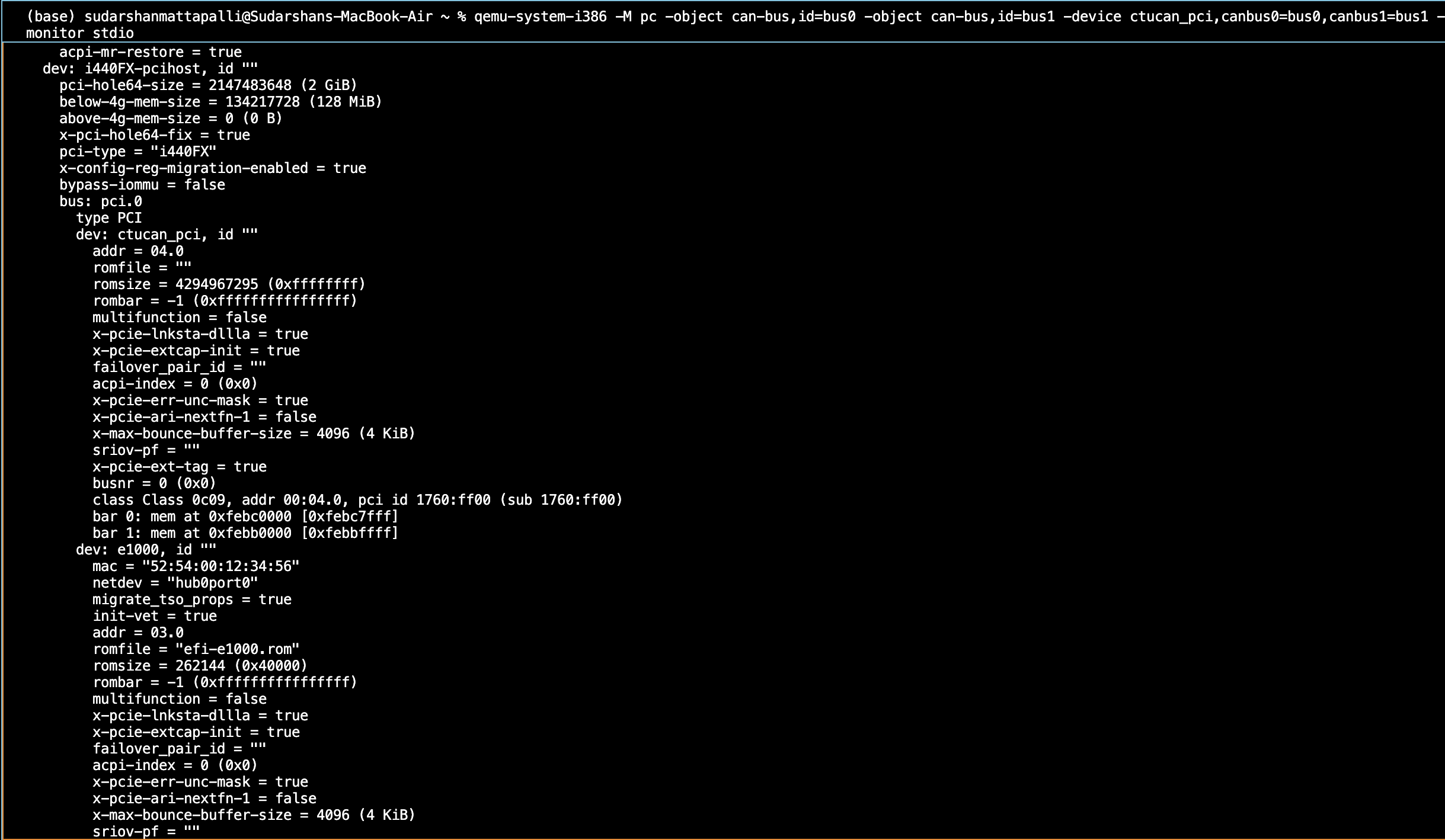Click the romfile efi-e1000.rom line
This screenshot has width=1445, height=840.
196,649
